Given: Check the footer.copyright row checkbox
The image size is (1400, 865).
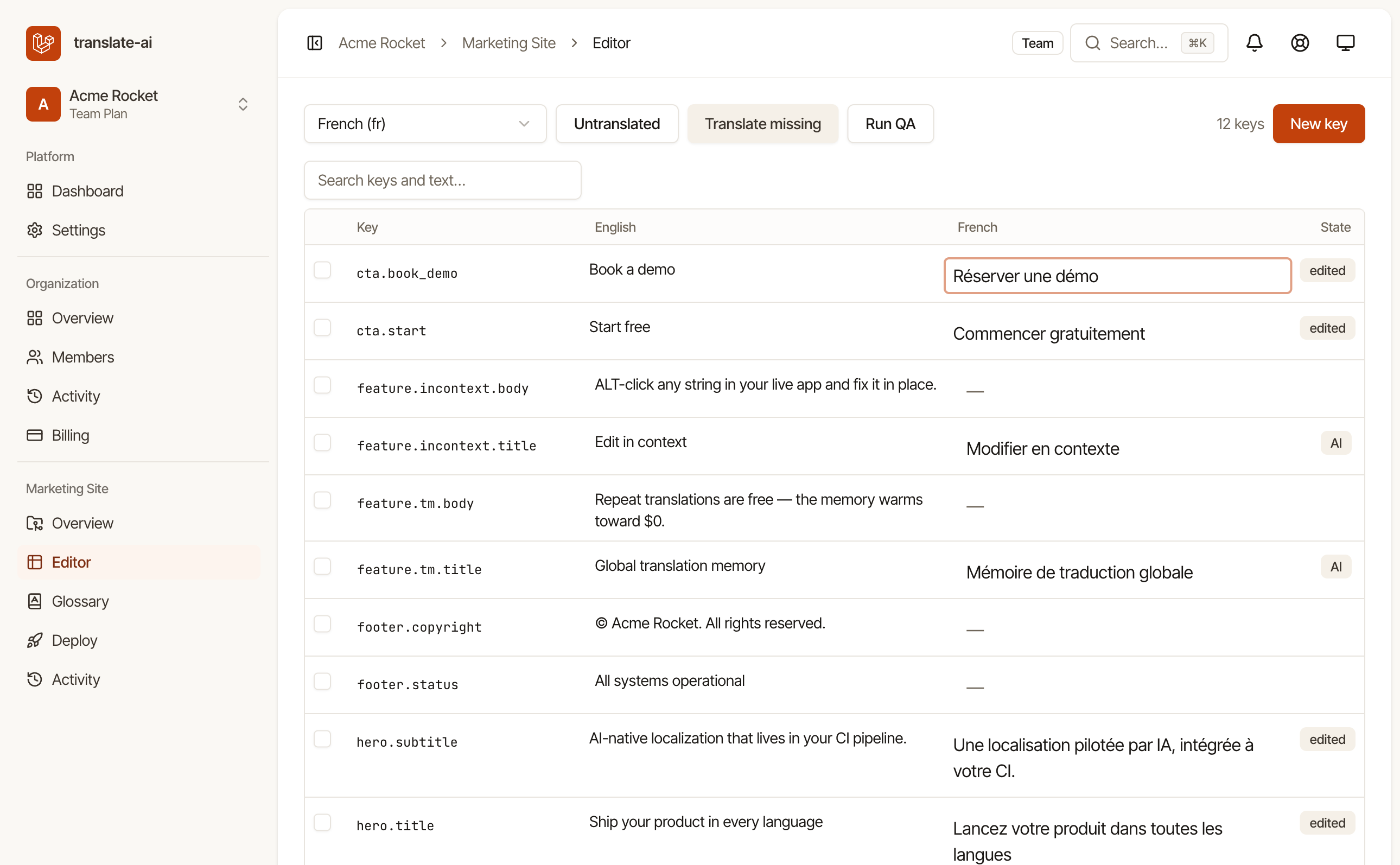Looking at the screenshot, I should (x=322, y=624).
